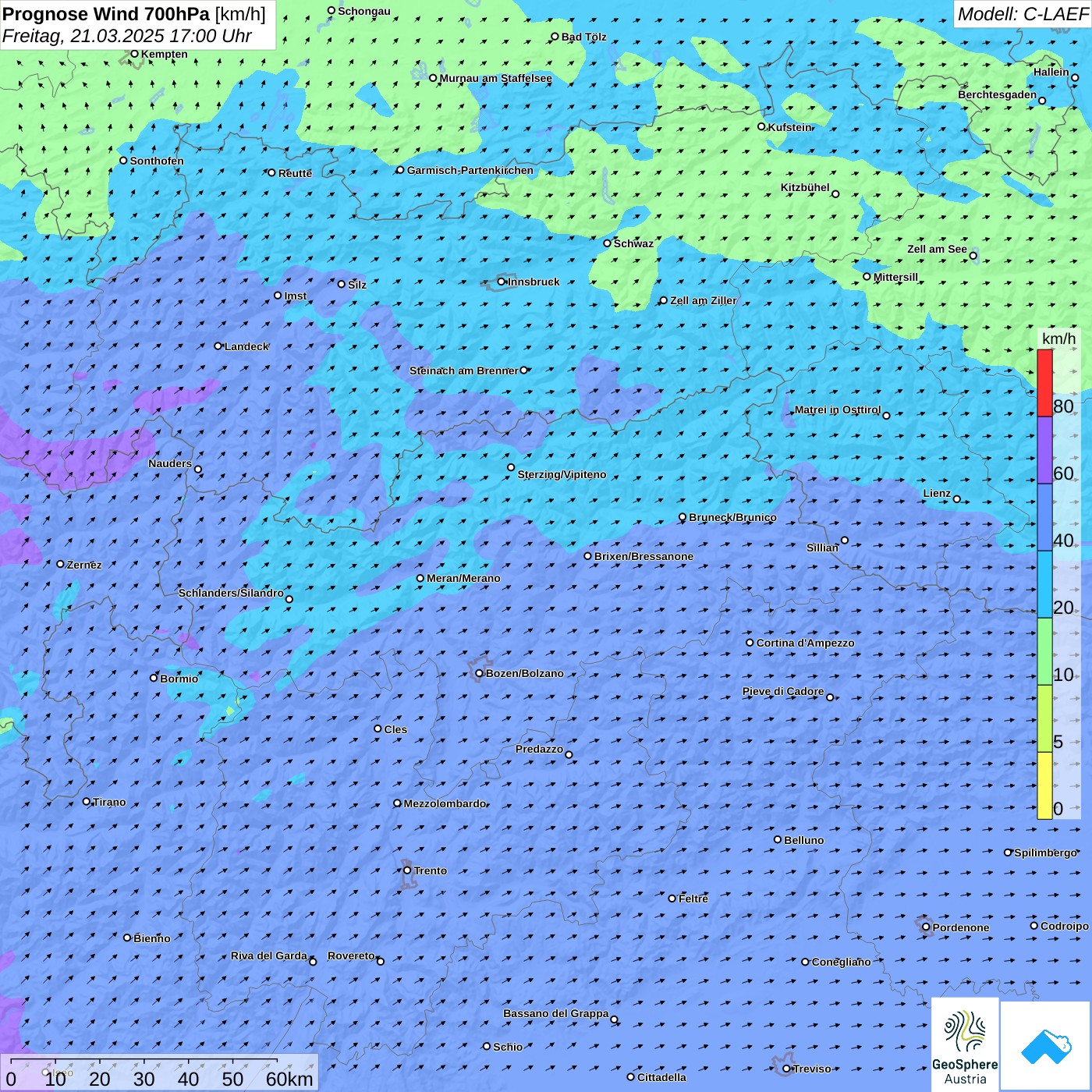Click the Berchtesgaden label

997,94
